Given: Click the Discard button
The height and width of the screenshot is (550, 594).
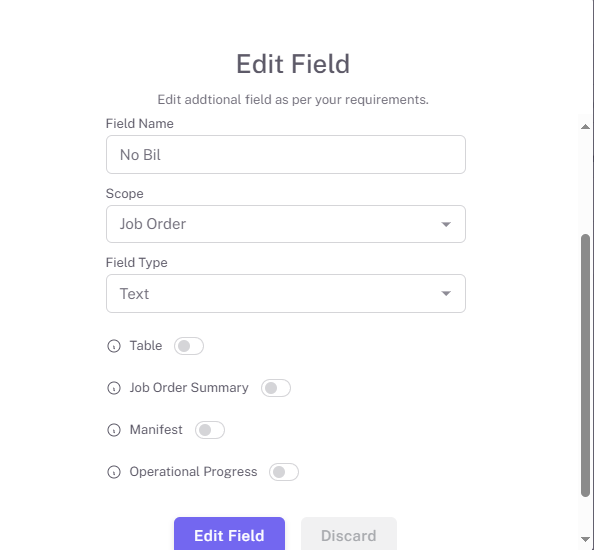Looking at the screenshot, I should [x=349, y=534].
